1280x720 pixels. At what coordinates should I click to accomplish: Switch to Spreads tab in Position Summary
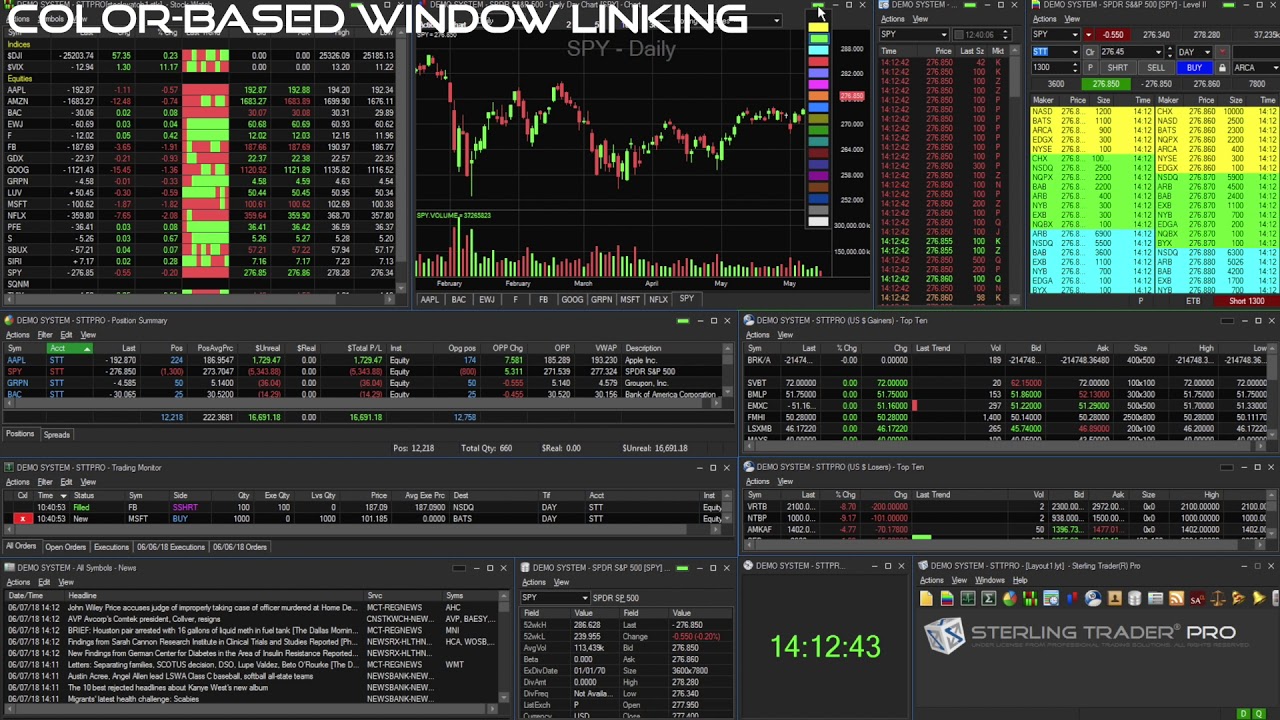[x=57, y=435]
